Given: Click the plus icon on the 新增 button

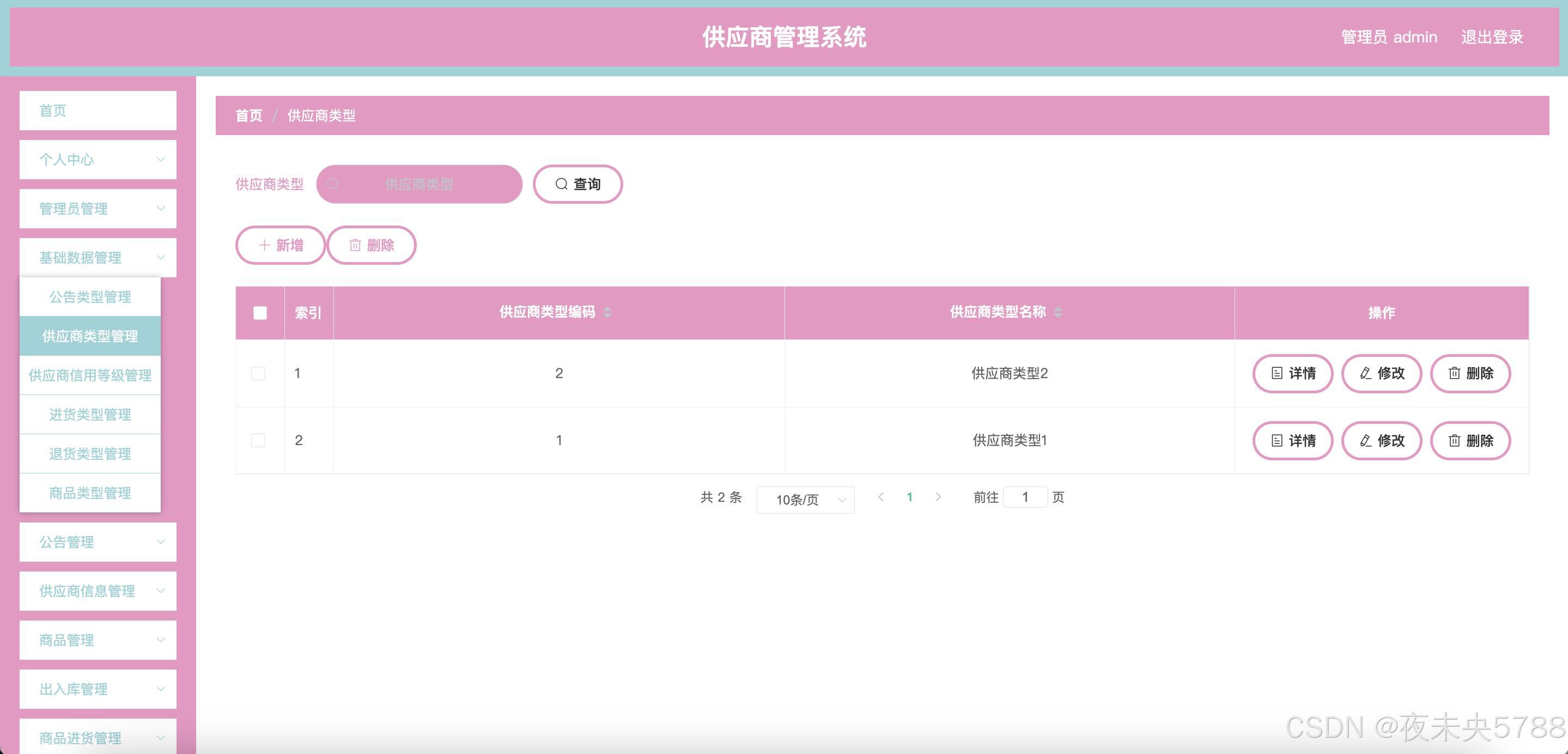Looking at the screenshot, I should tap(264, 245).
